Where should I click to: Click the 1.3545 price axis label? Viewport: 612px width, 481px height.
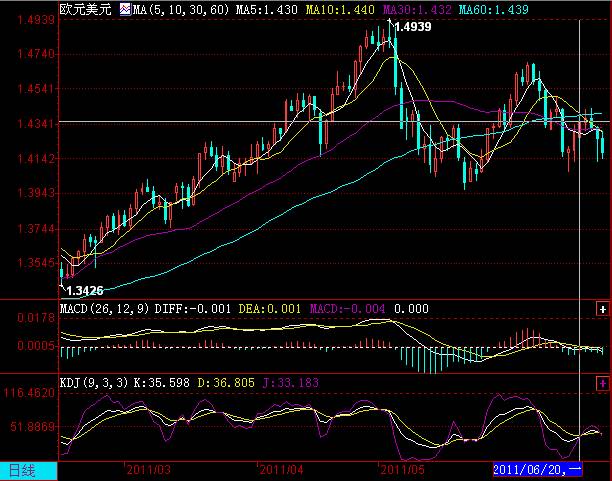(x=36, y=263)
